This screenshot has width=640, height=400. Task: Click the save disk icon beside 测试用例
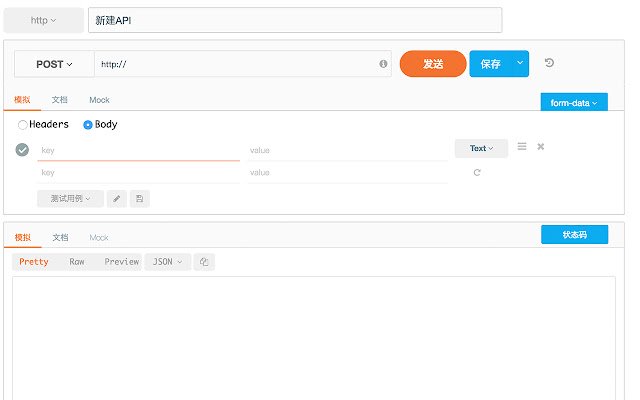click(x=140, y=199)
